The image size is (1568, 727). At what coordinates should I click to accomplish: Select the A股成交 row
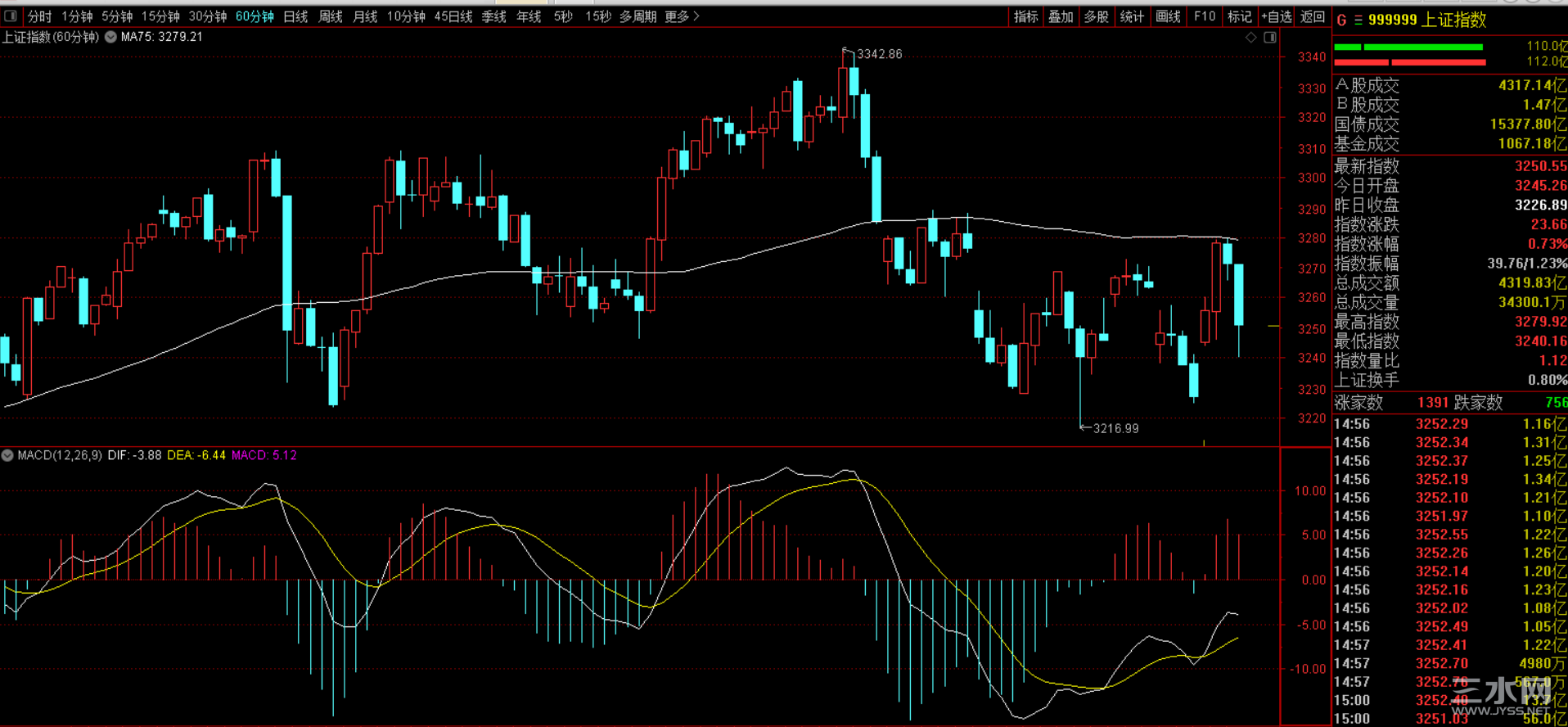(1450, 85)
